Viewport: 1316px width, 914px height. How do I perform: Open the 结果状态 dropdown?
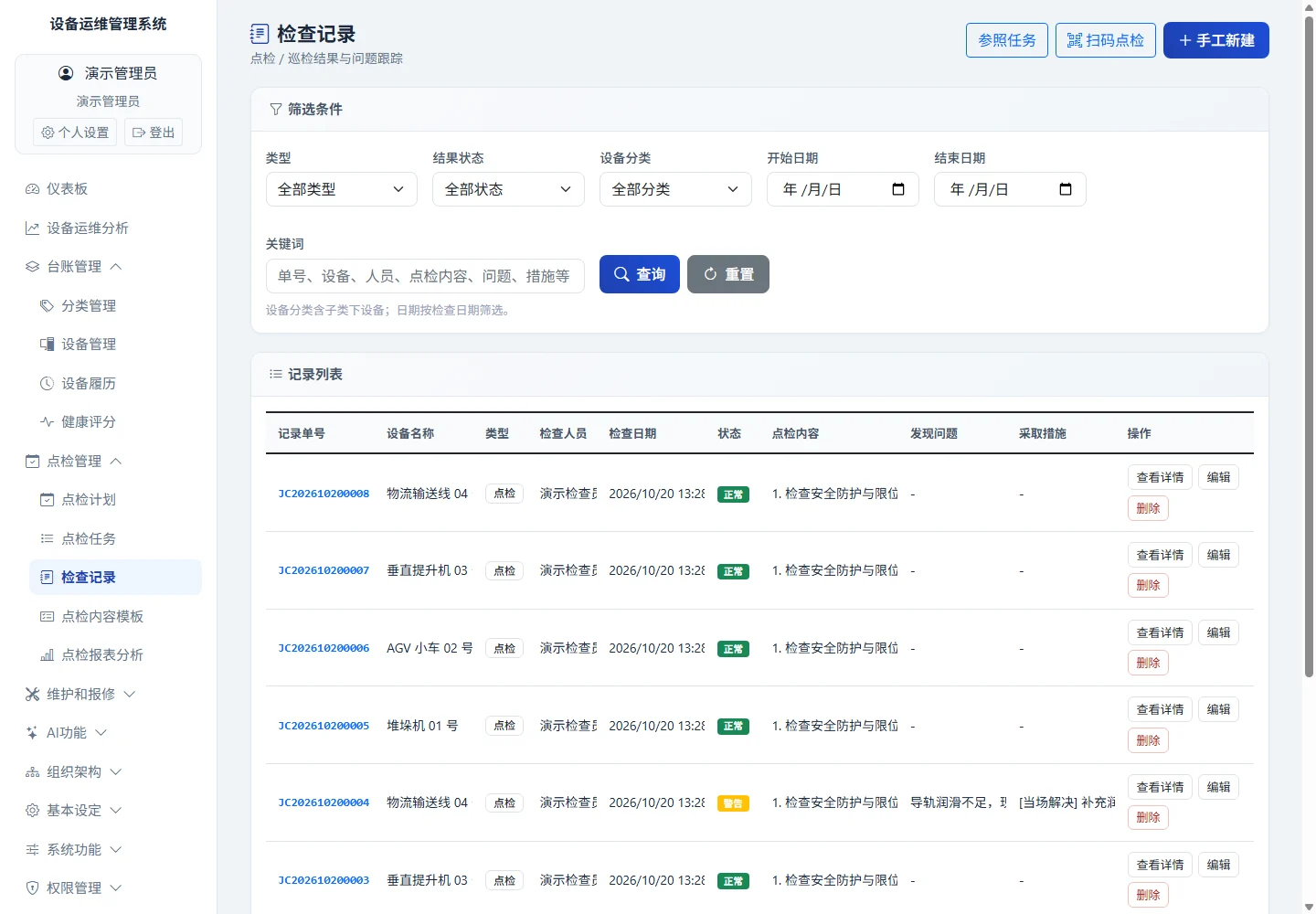click(x=508, y=189)
